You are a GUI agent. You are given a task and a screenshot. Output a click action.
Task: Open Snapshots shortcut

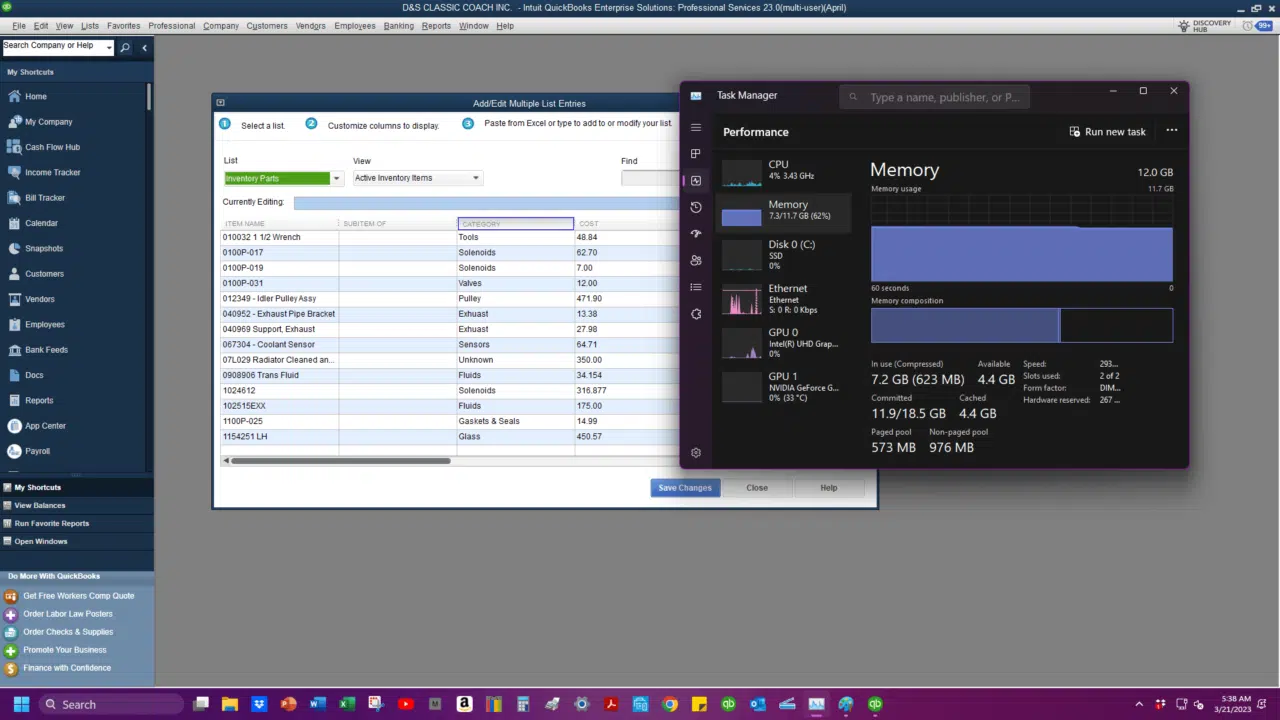pos(44,248)
